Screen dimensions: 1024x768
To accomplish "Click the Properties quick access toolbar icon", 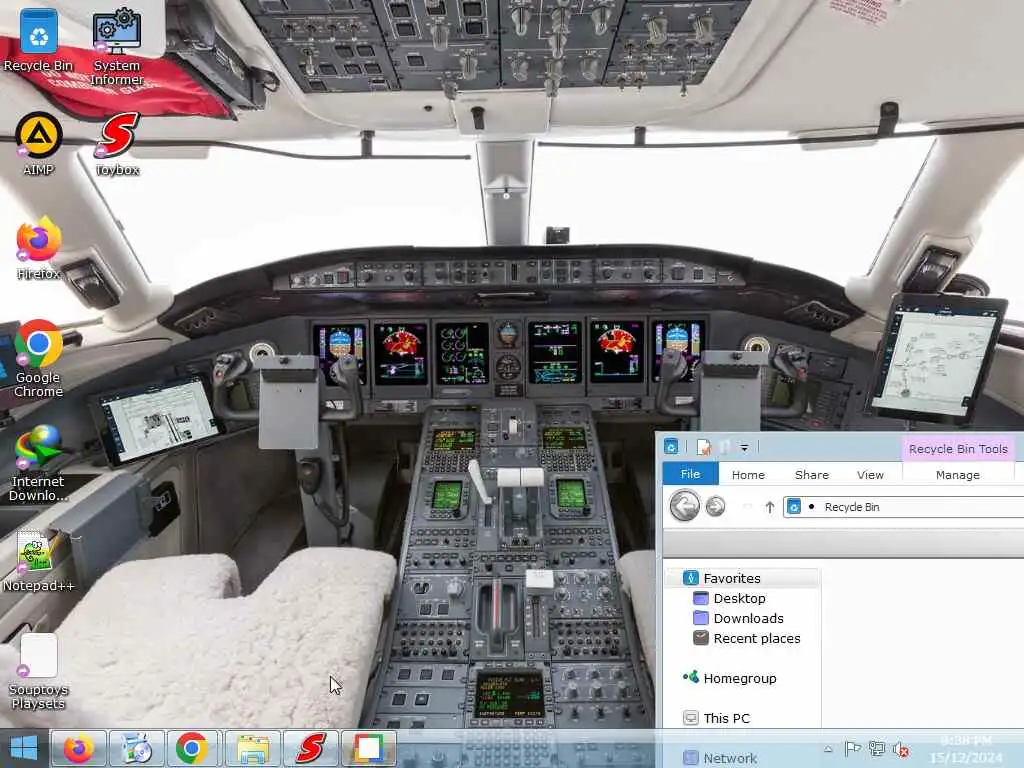I will 703,447.
